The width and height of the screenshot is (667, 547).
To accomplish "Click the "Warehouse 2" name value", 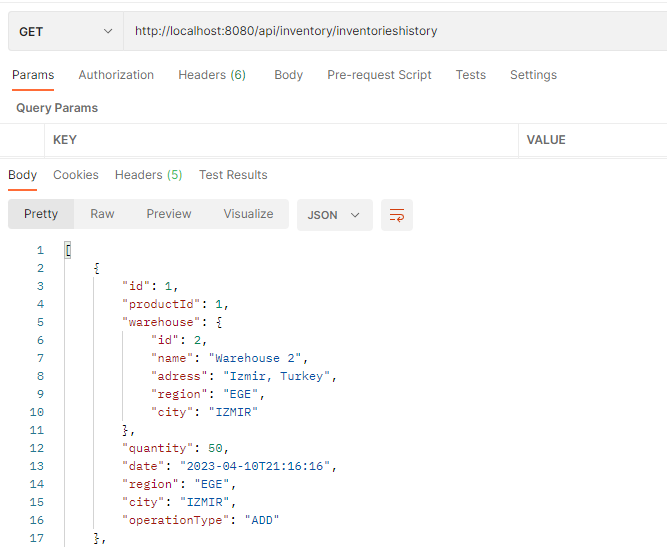I will (x=254, y=358).
